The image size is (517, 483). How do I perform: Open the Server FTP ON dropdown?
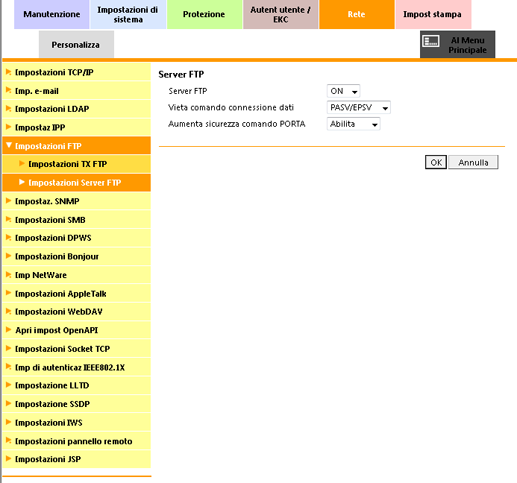tap(343, 91)
